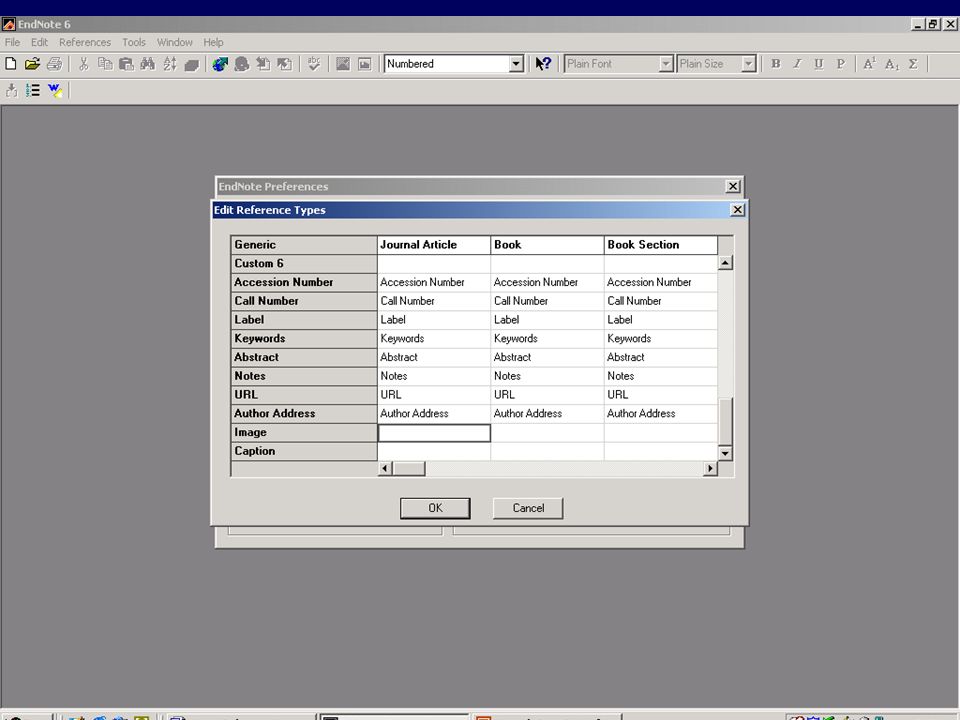The height and width of the screenshot is (720, 960).
Task: Click Journal Article column header
Action: click(434, 245)
